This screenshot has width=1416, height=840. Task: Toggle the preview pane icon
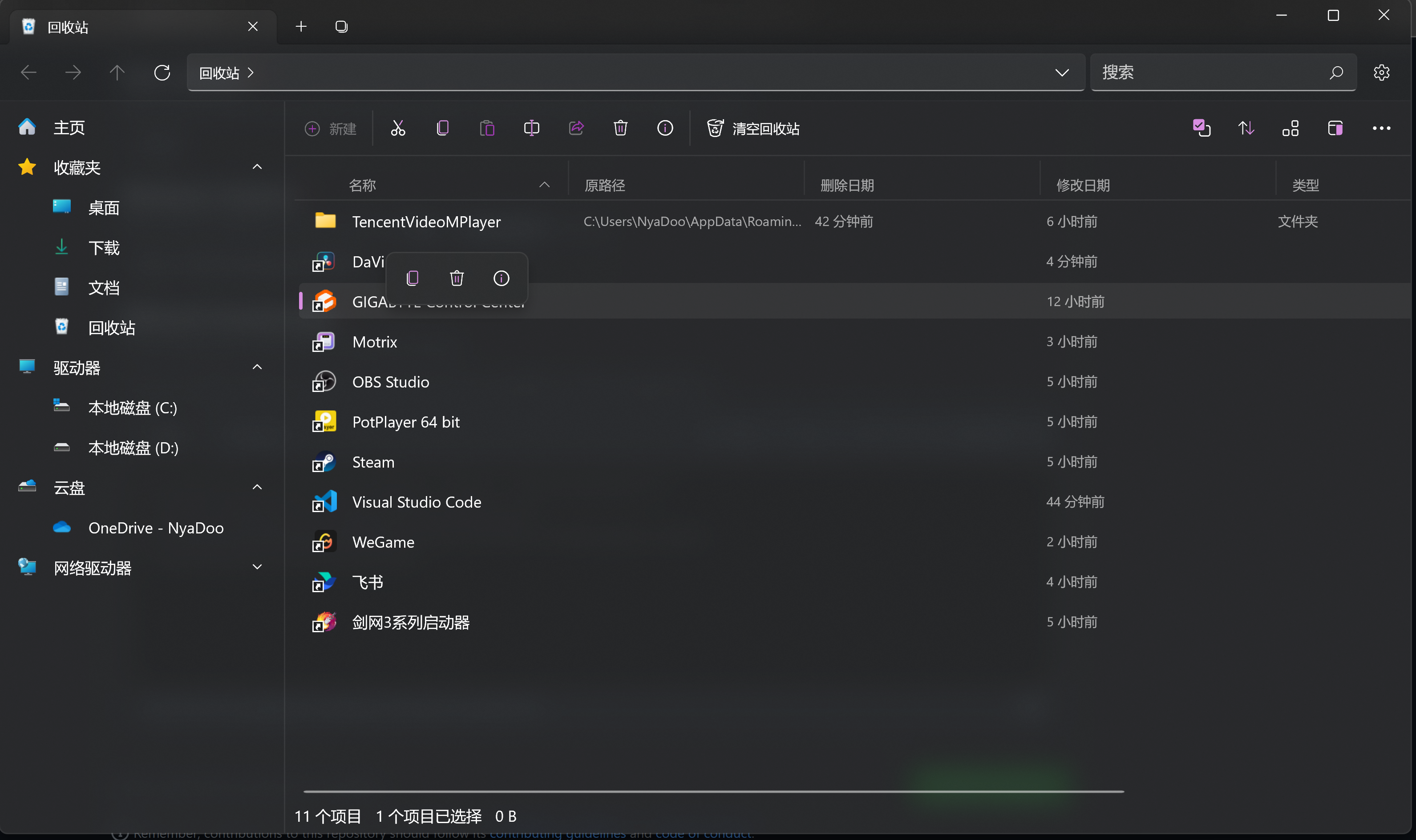(x=1335, y=129)
